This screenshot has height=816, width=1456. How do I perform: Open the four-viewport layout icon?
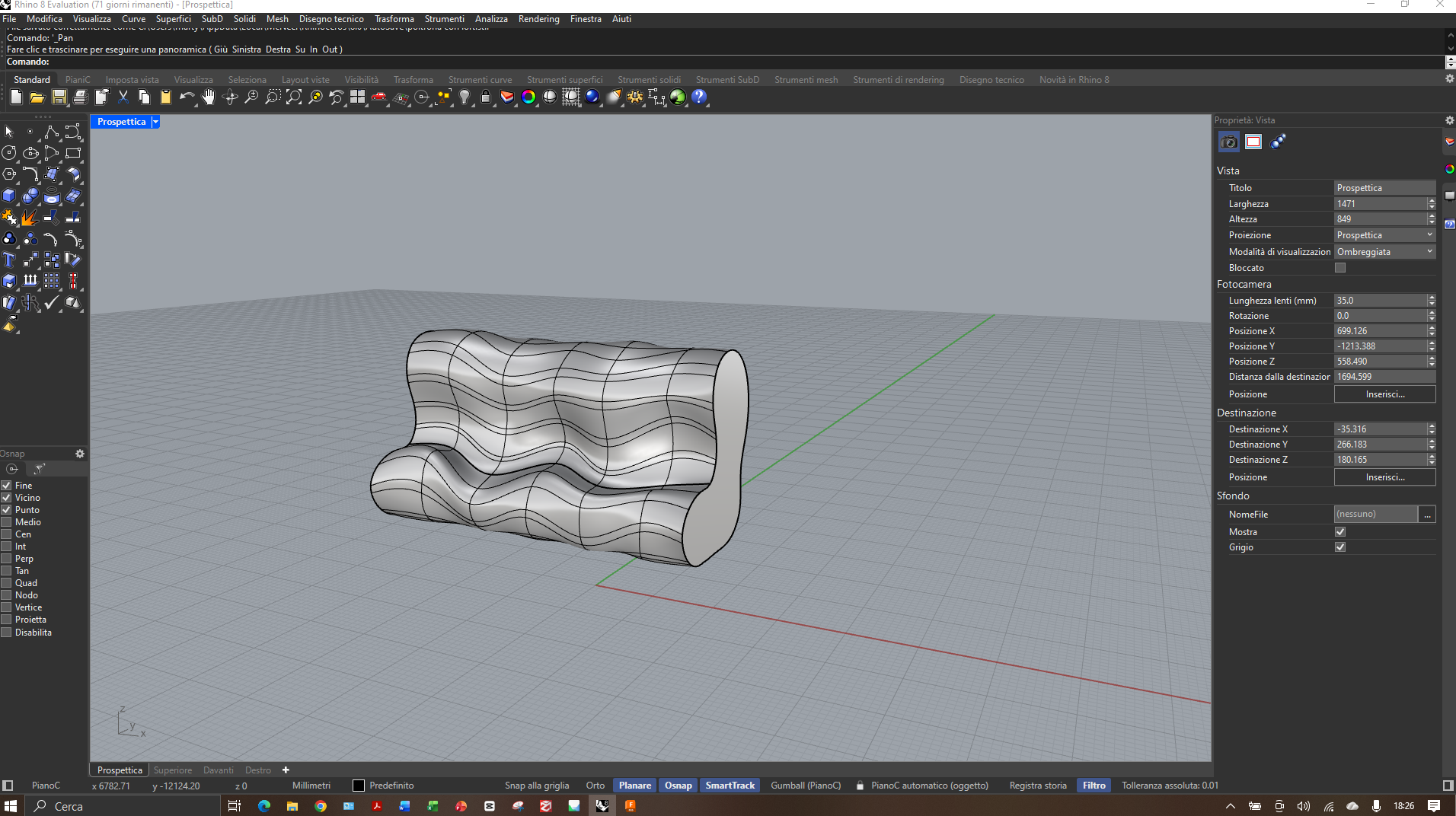point(357,97)
